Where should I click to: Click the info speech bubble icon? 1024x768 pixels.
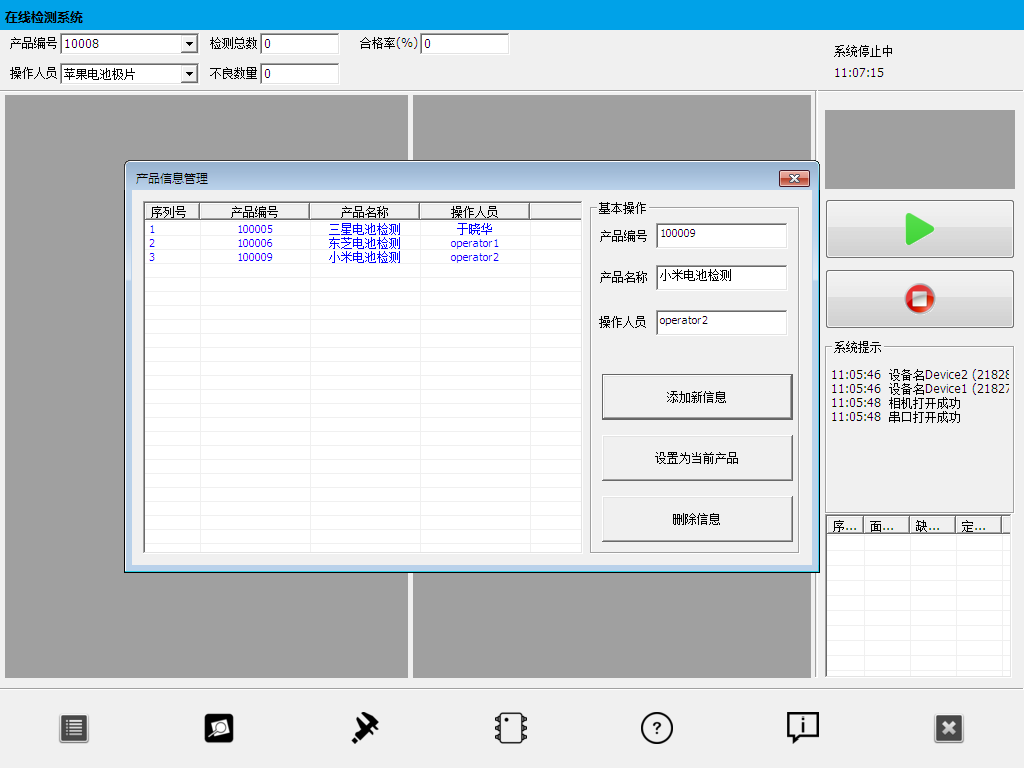pos(802,728)
